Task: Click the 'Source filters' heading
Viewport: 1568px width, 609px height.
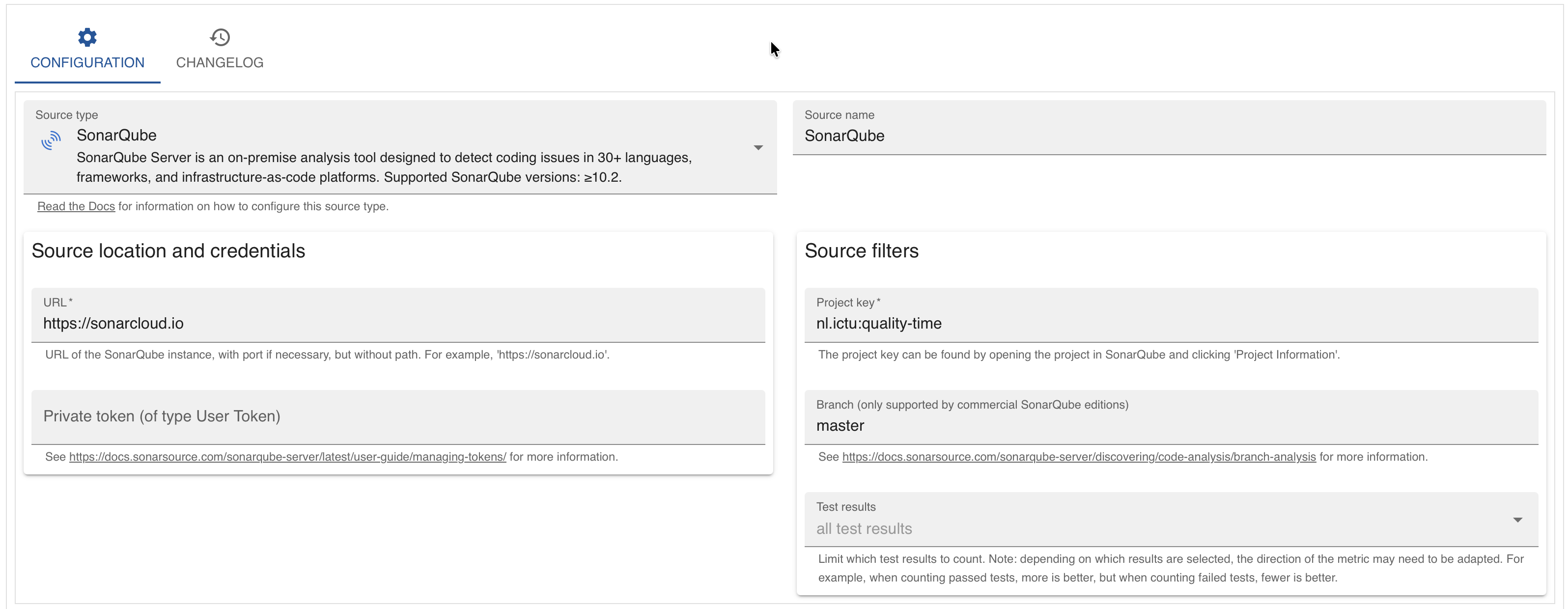Action: click(861, 250)
